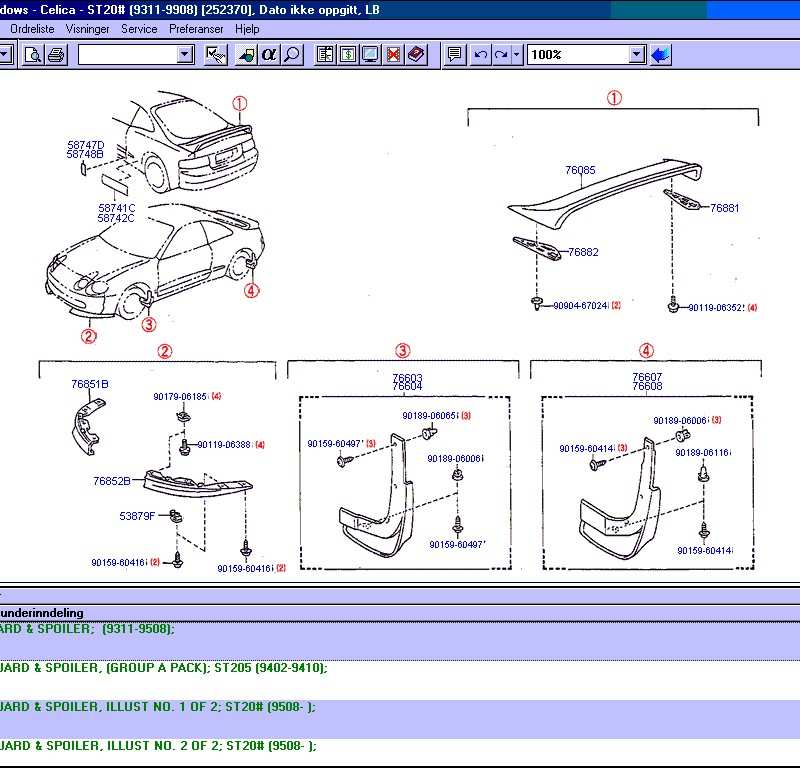Image resolution: width=800 pixels, height=768 pixels.
Task: Click the redo arrow icon
Action: [x=501, y=55]
